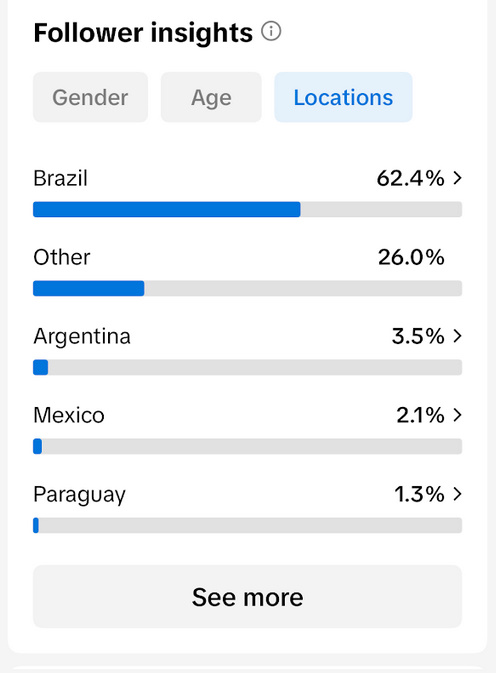This screenshot has height=673, width=496.
Task: Select the Mexico country label
Action: (69, 415)
